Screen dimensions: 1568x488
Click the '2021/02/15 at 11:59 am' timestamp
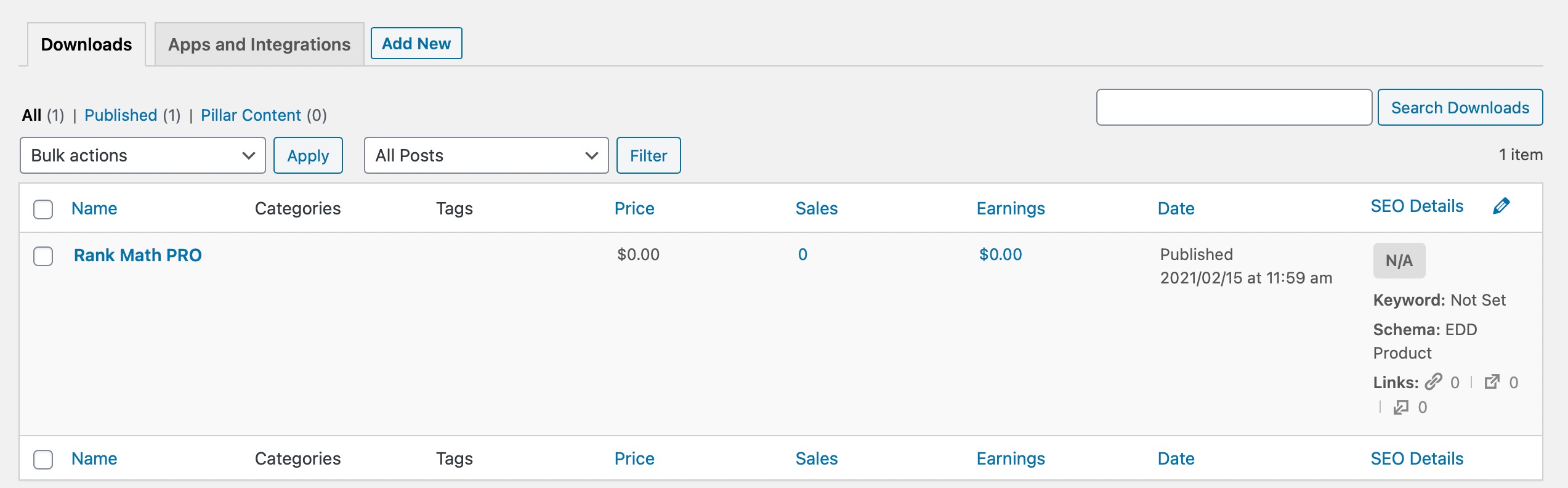coord(1246,278)
